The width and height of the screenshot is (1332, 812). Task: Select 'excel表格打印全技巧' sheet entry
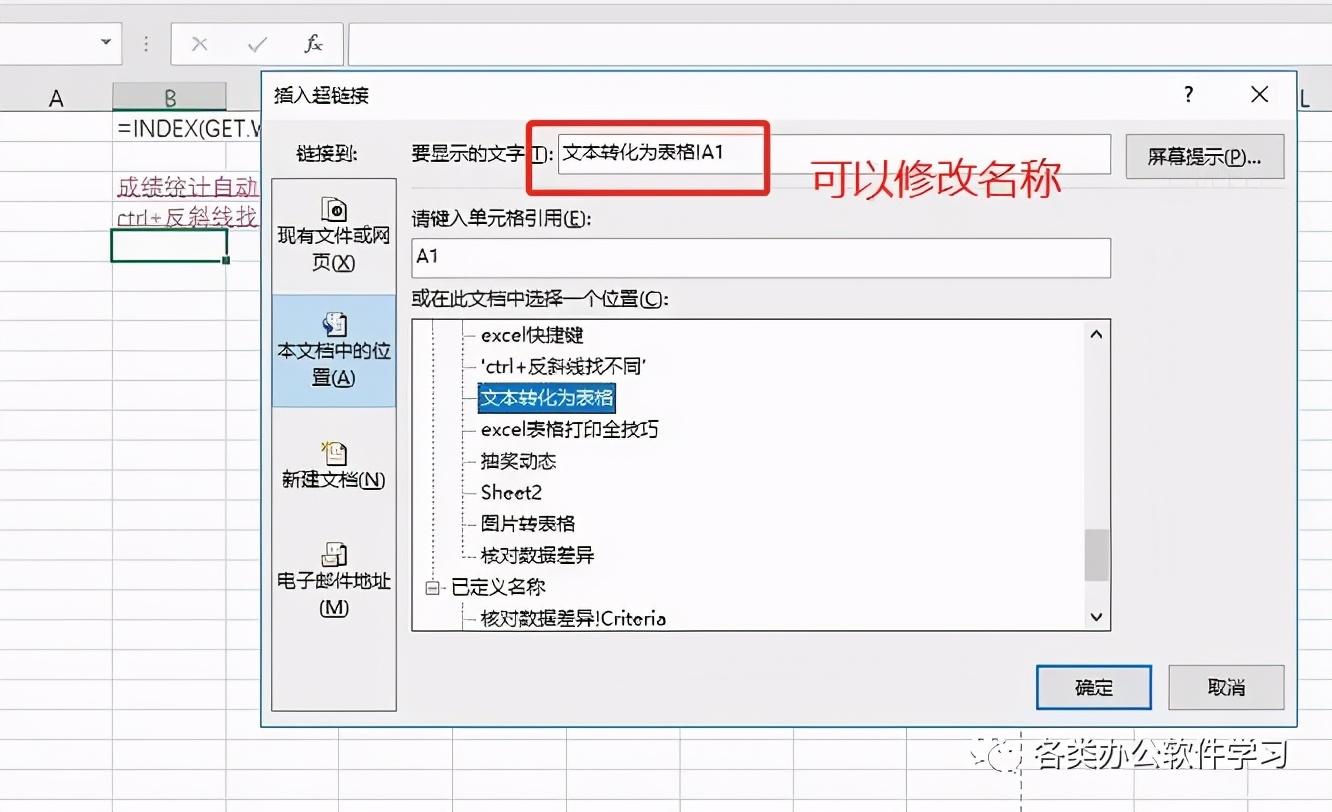tap(569, 429)
